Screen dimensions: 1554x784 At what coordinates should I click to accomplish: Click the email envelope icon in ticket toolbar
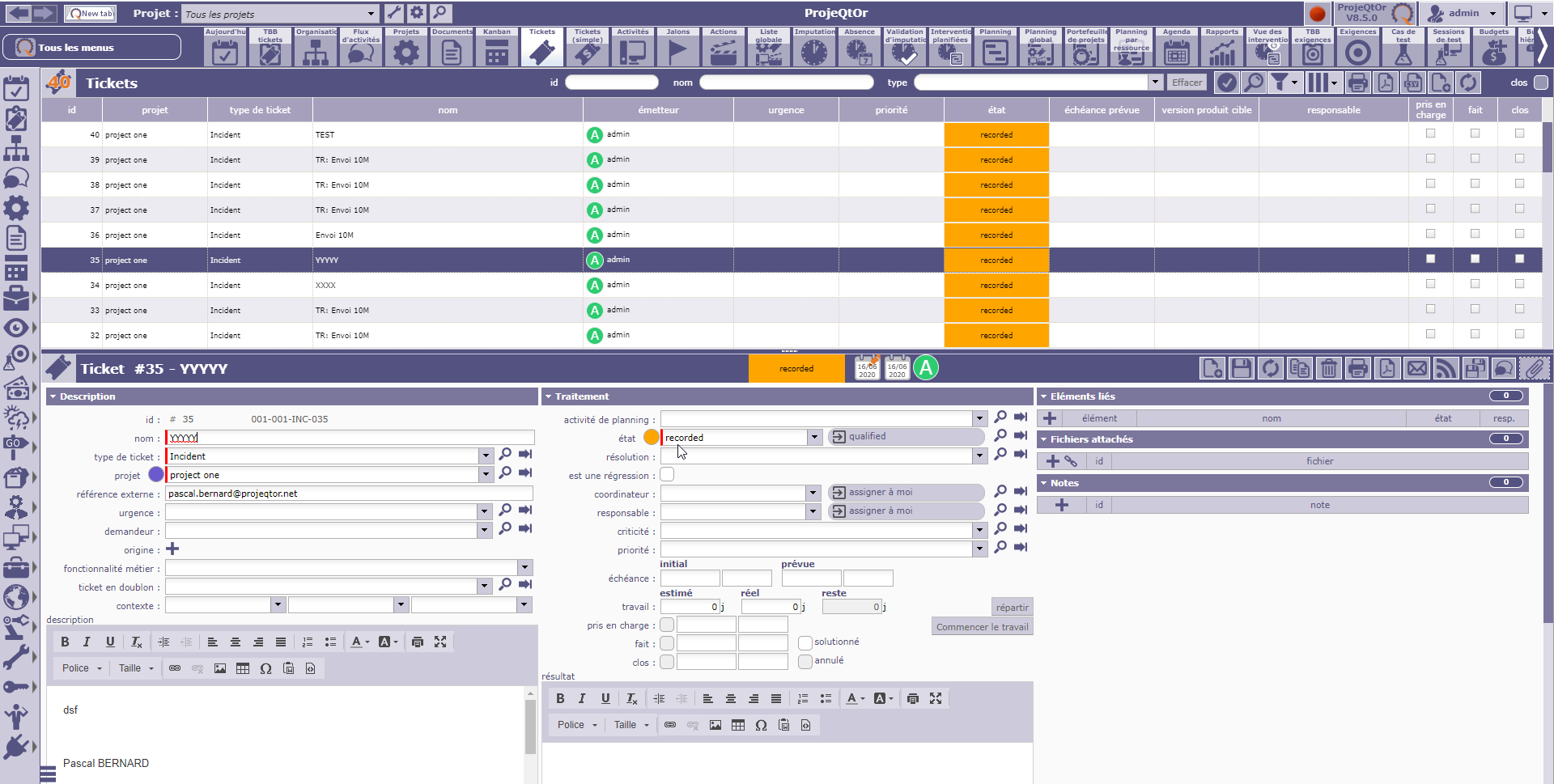coord(1416,369)
